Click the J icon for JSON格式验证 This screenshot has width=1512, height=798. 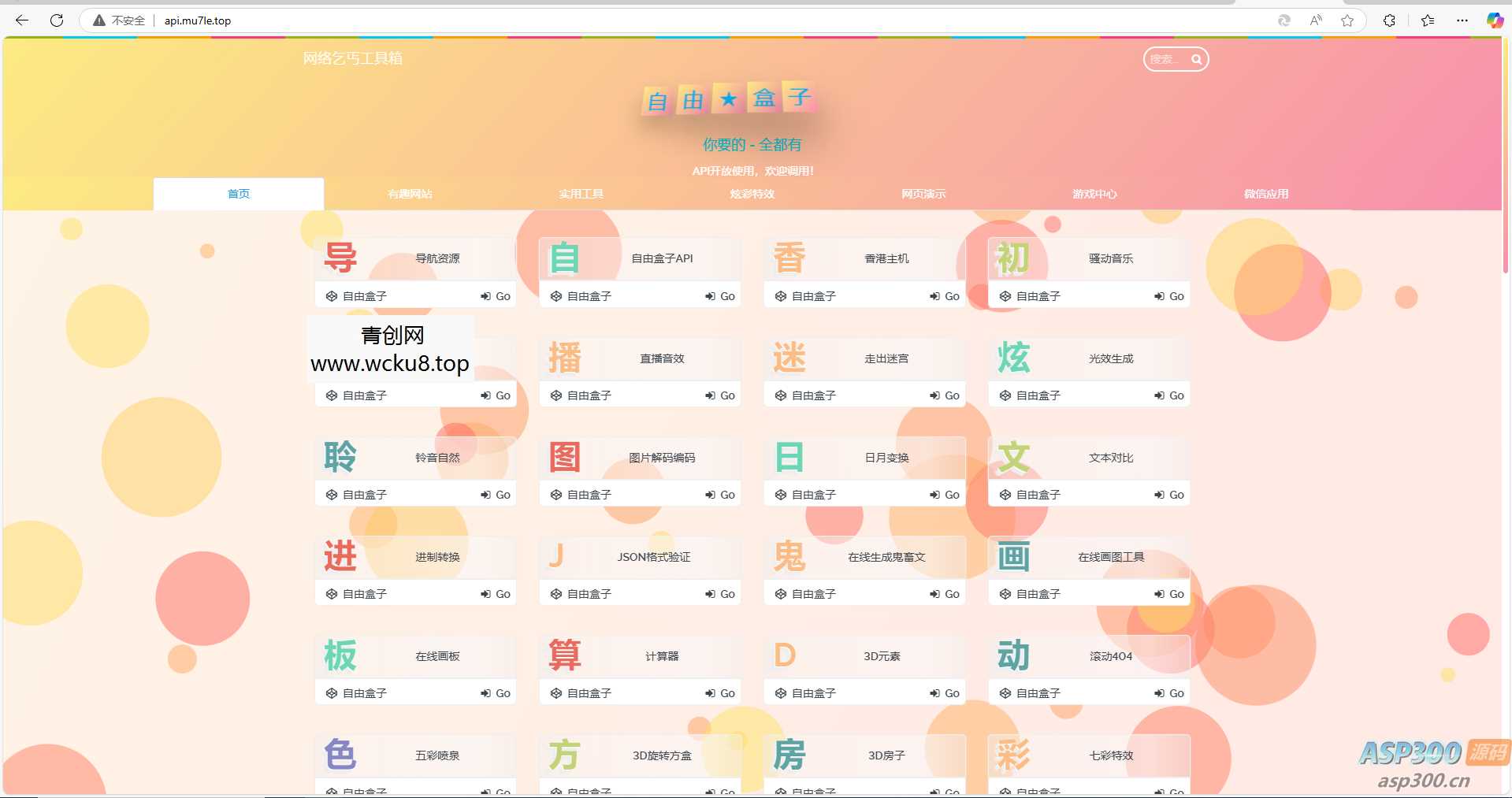557,556
